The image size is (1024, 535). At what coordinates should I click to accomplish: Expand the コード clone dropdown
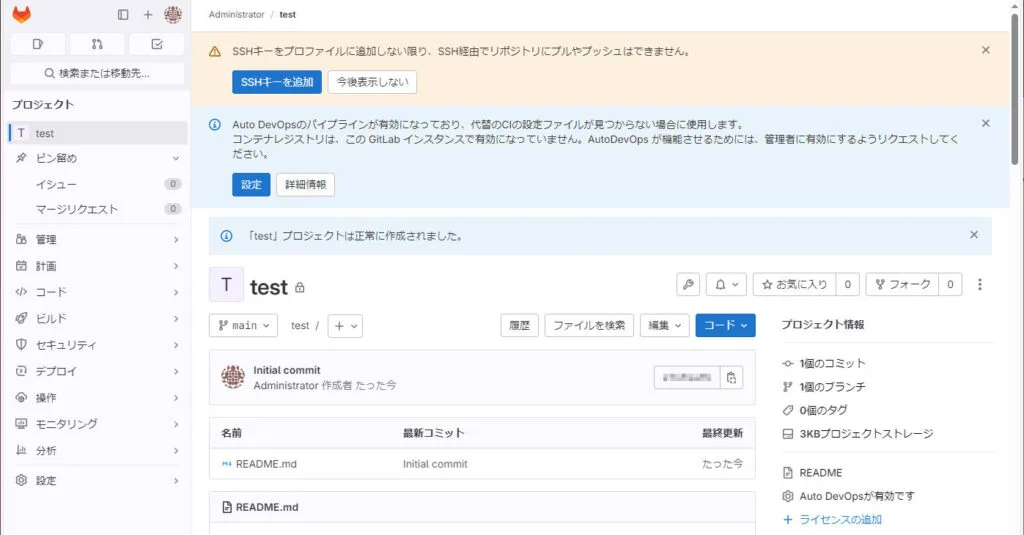pyautogui.click(x=725, y=325)
